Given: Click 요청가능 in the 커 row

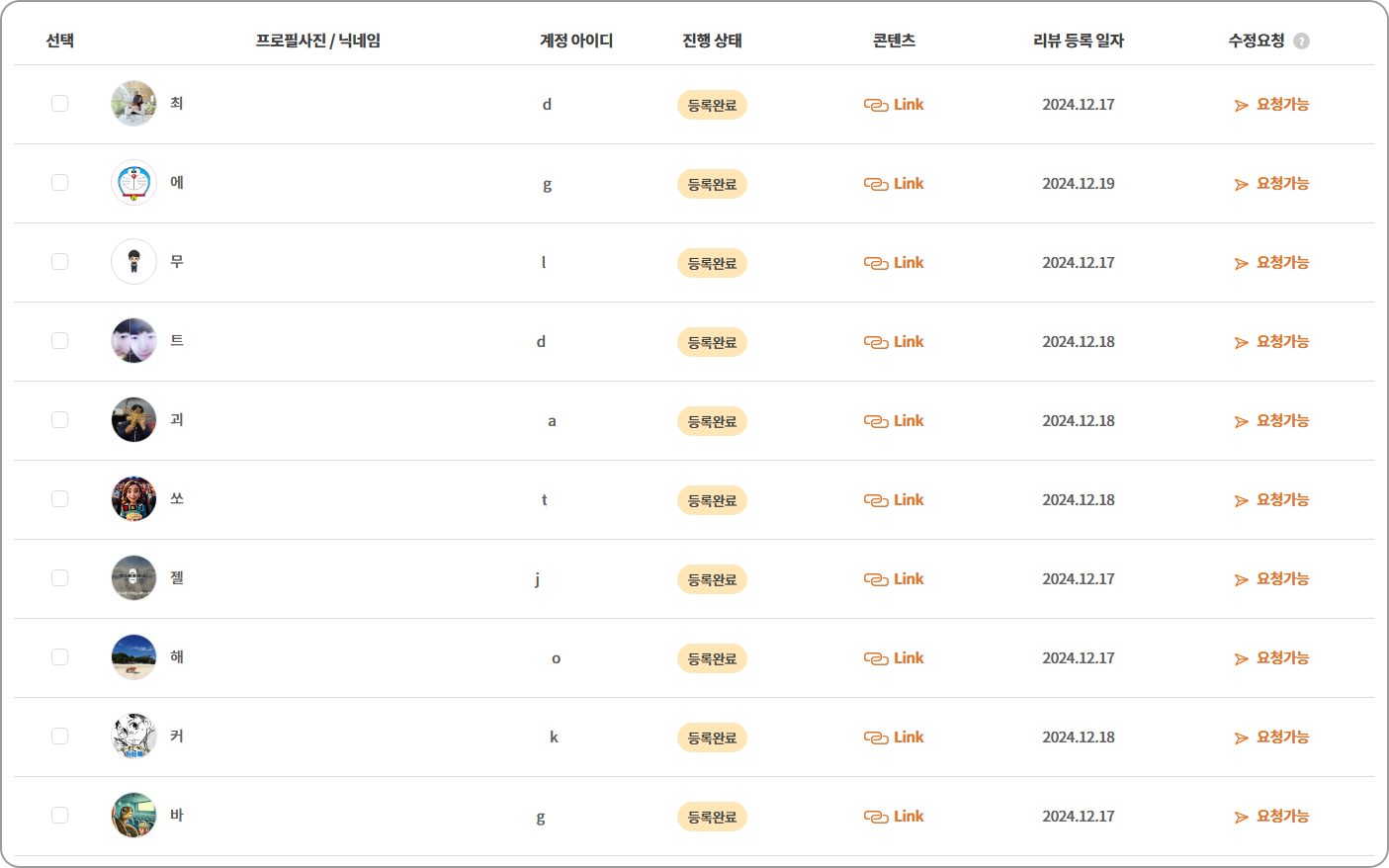Looking at the screenshot, I should pos(1282,738).
